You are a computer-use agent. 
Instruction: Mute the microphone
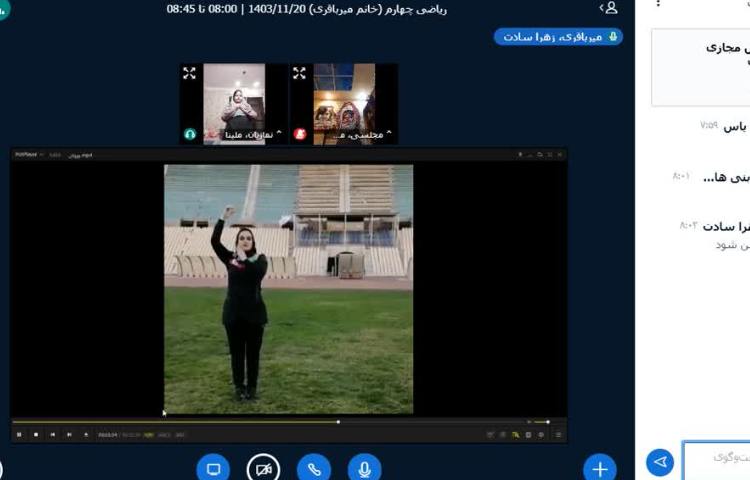tap(364, 469)
